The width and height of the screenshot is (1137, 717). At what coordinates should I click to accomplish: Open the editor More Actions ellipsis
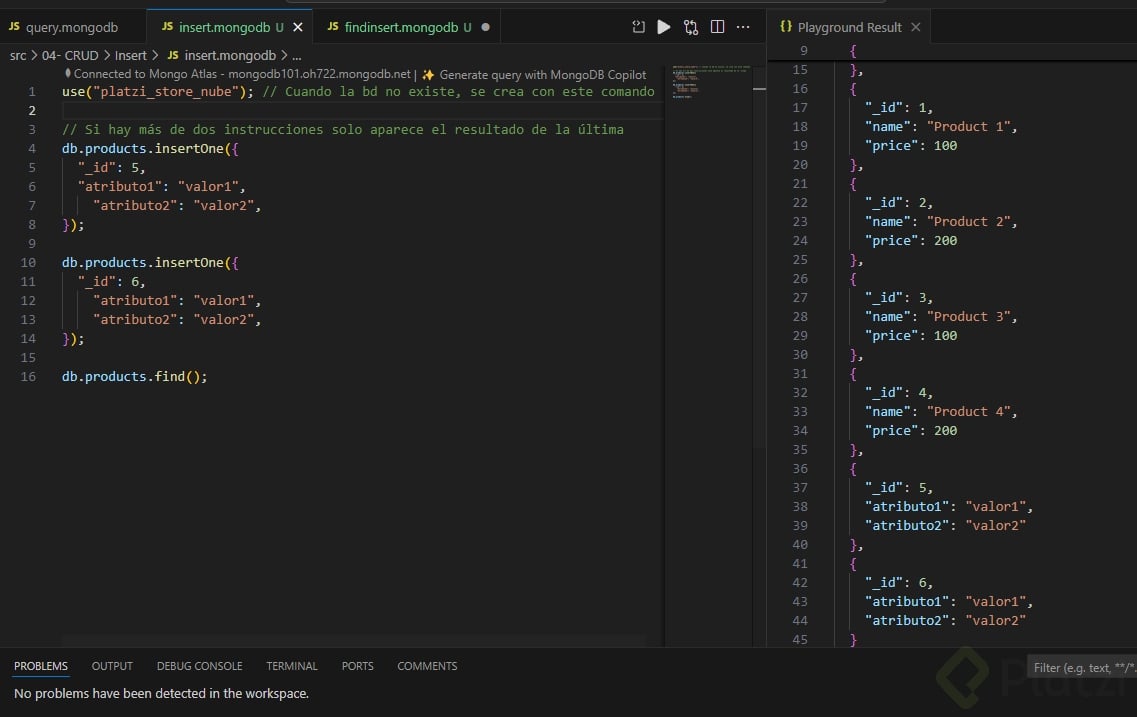pyautogui.click(x=744, y=27)
